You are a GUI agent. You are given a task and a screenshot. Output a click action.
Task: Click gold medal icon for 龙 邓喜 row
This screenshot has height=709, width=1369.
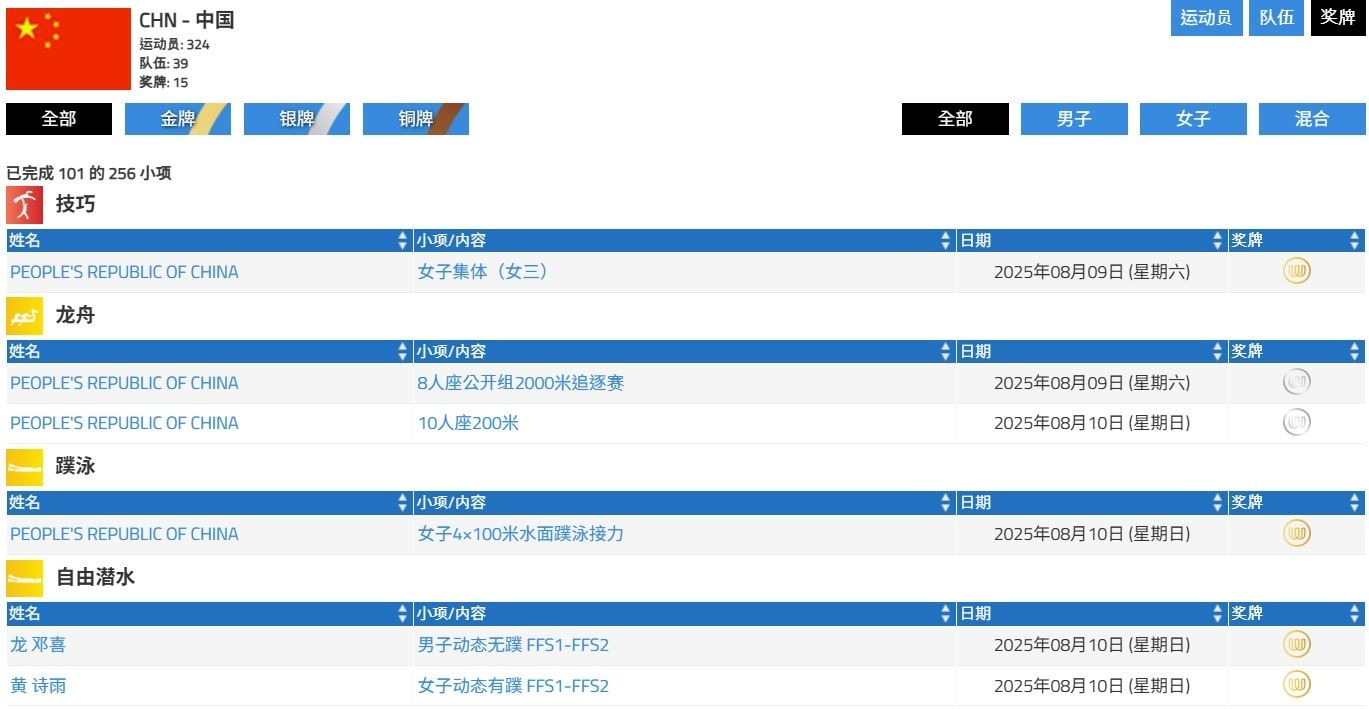click(1296, 644)
